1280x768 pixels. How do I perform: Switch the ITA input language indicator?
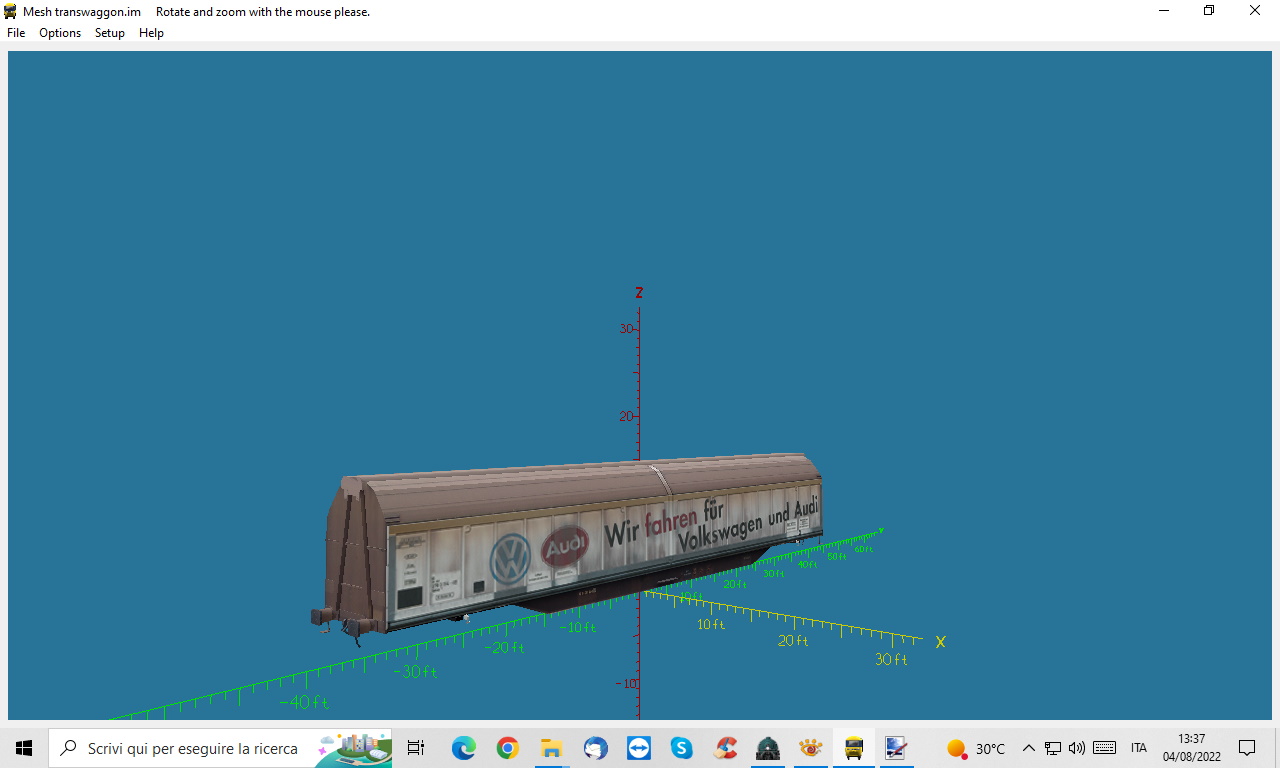[x=1139, y=748]
